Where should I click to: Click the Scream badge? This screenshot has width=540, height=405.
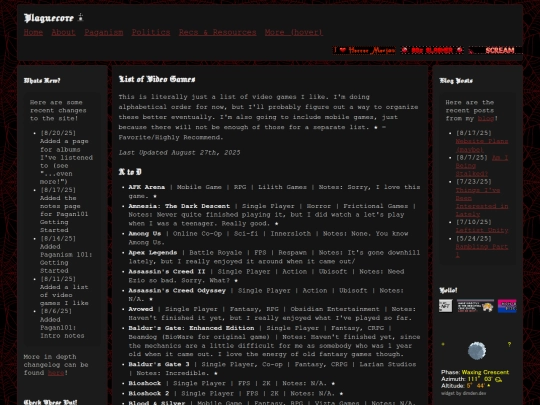(x=495, y=50)
